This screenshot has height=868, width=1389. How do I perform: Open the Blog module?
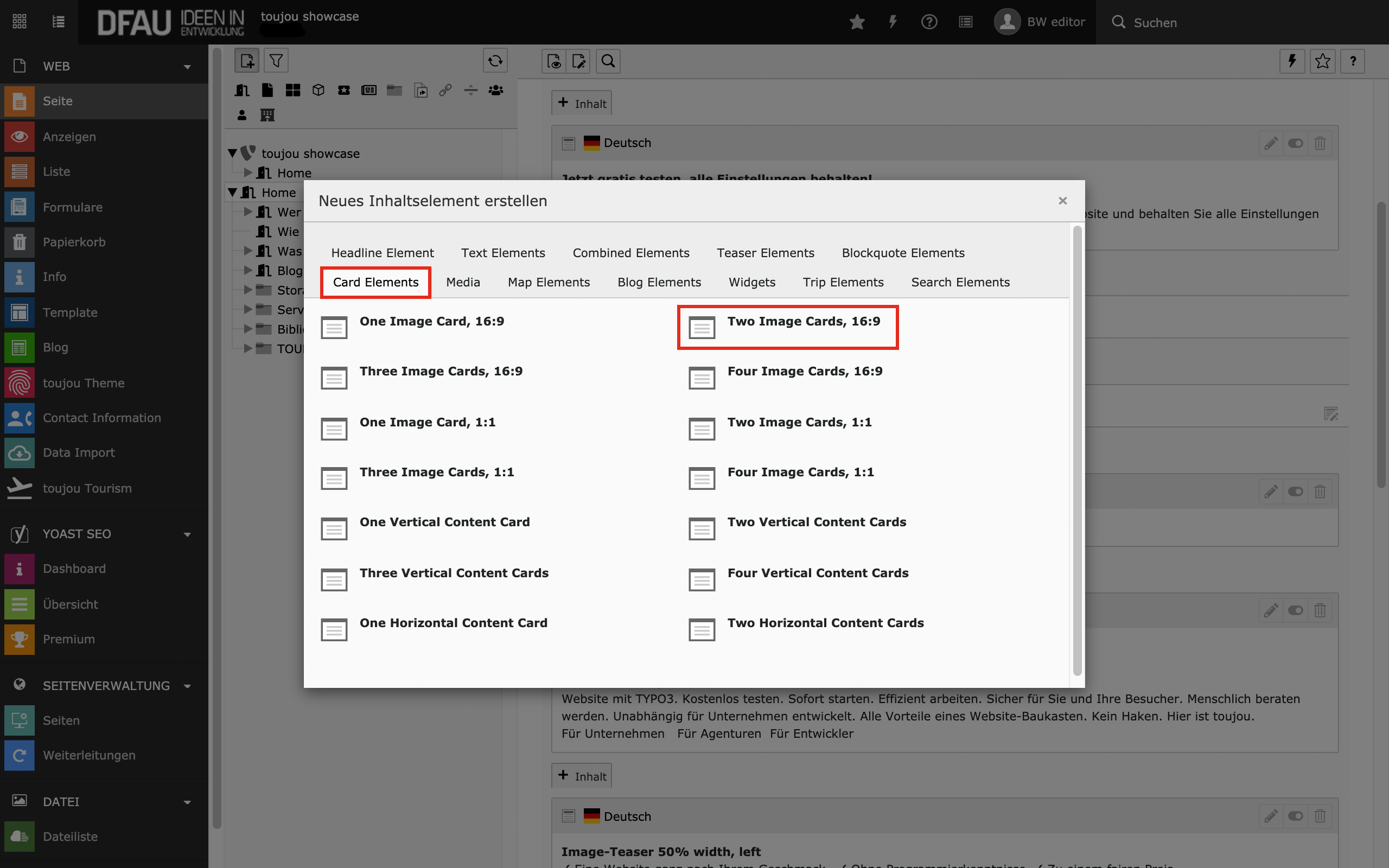pyautogui.click(x=104, y=347)
